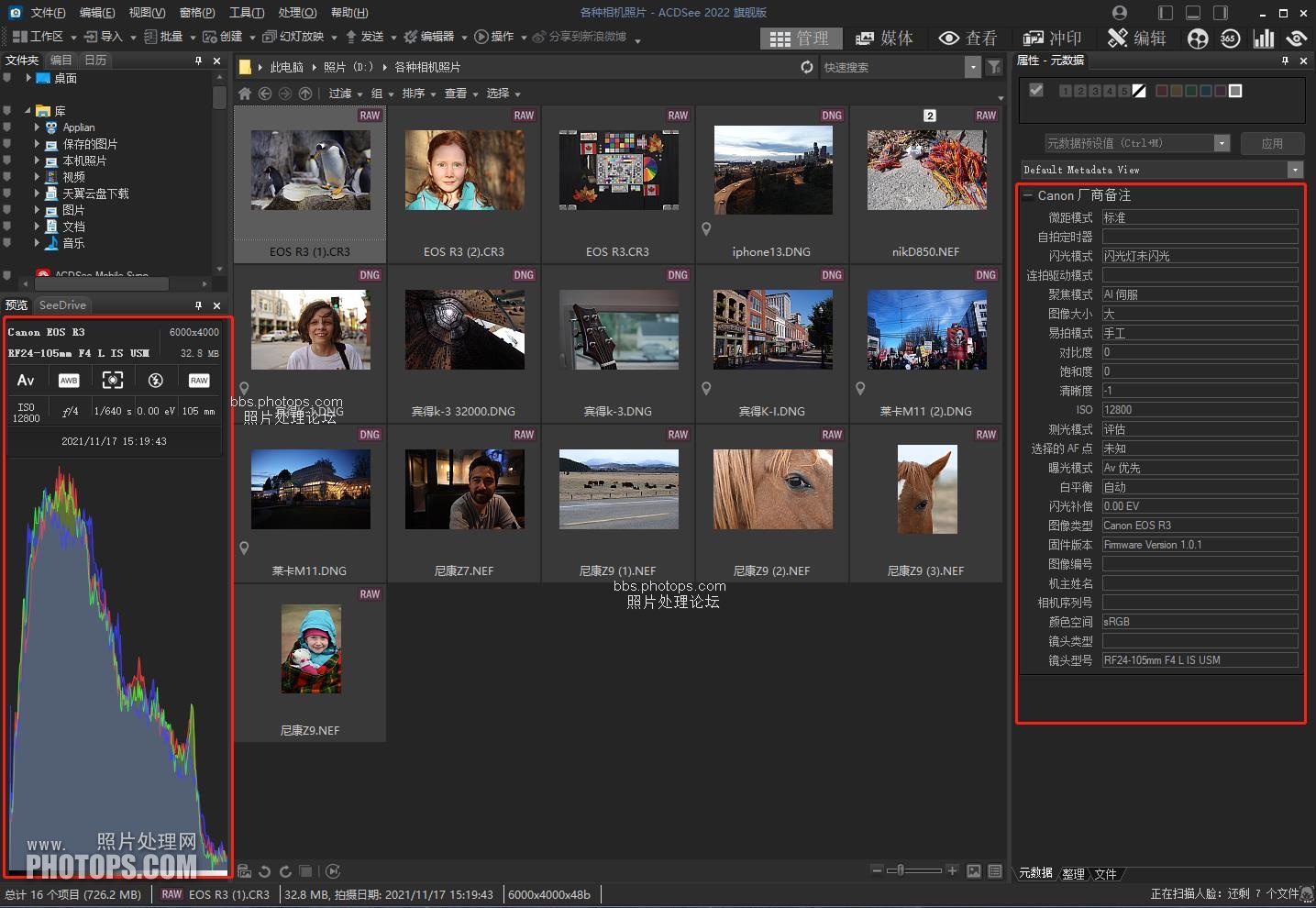Switch to 查看 mode
Screen dimensions: 1316x908
tap(968, 38)
